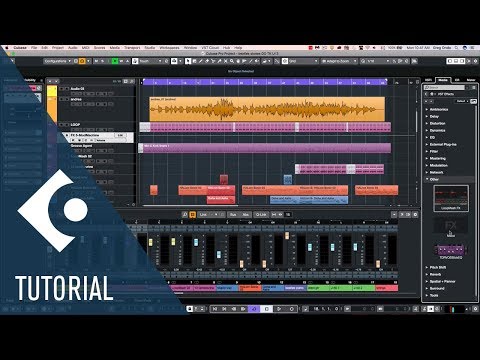Screen dimensions: 480x360
Task: Open the Project menu
Action: click(x=58, y=48)
